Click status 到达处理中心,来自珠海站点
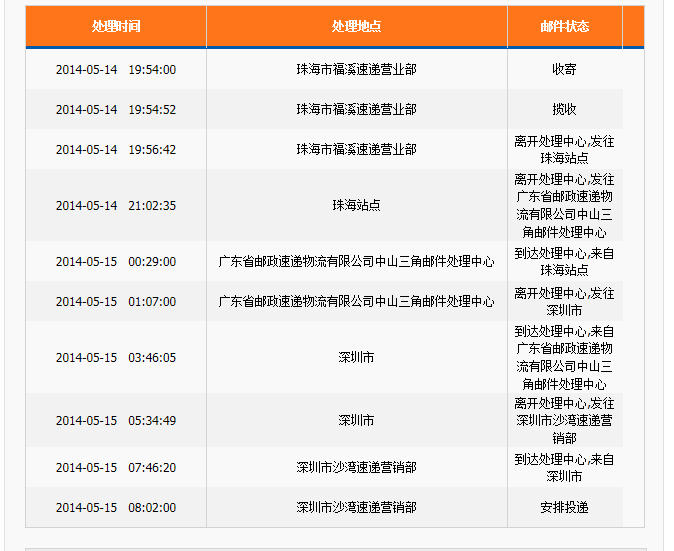This screenshot has height=551, width=674. [x=564, y=261]
